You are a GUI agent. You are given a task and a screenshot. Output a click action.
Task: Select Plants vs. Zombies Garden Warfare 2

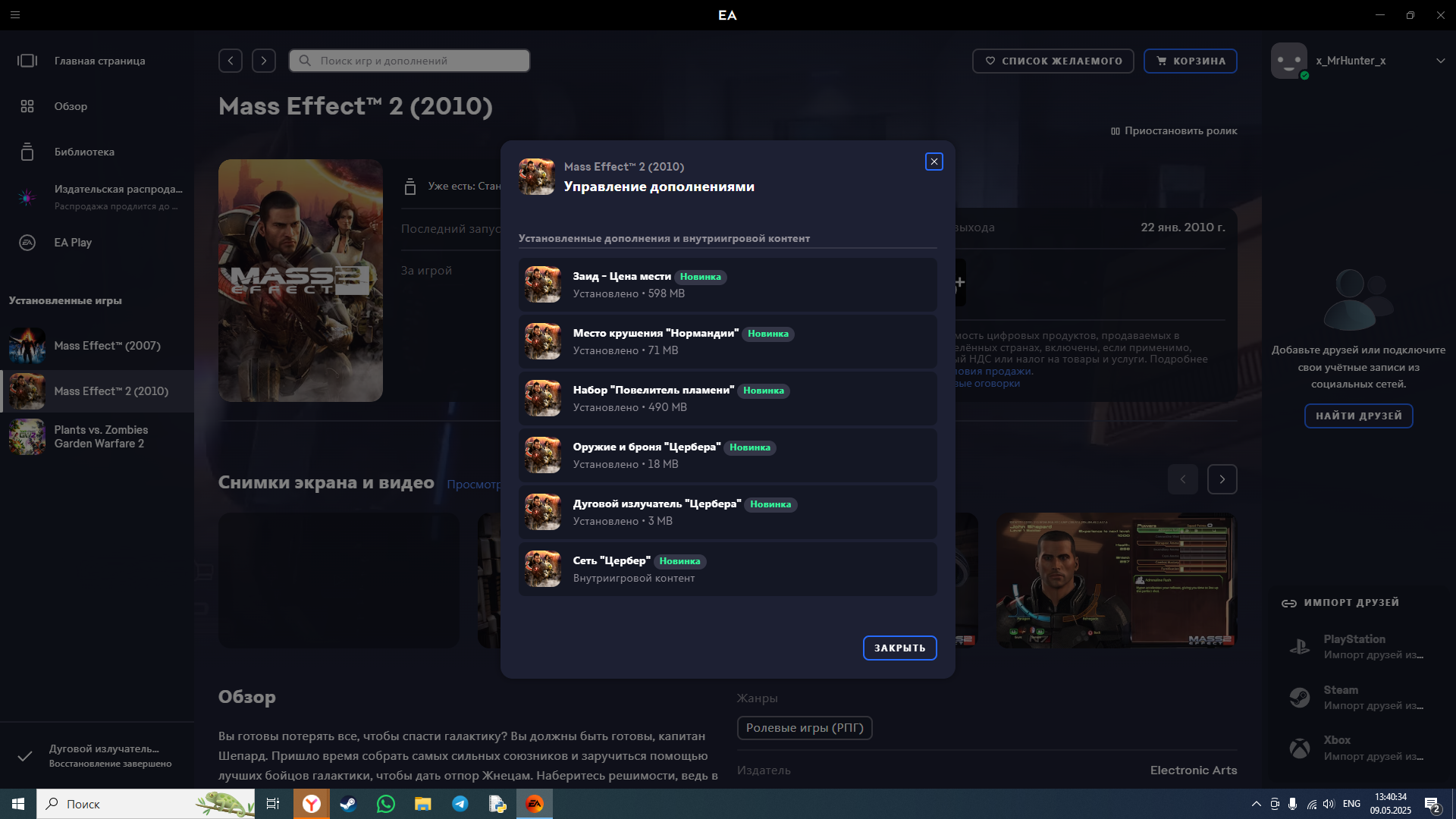coord(97,437)
